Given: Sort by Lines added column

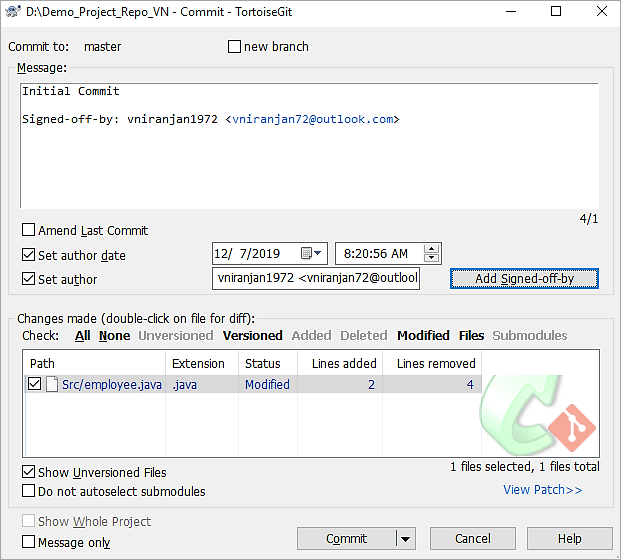Looking at the screenshot, I should [x=340, y=363].
